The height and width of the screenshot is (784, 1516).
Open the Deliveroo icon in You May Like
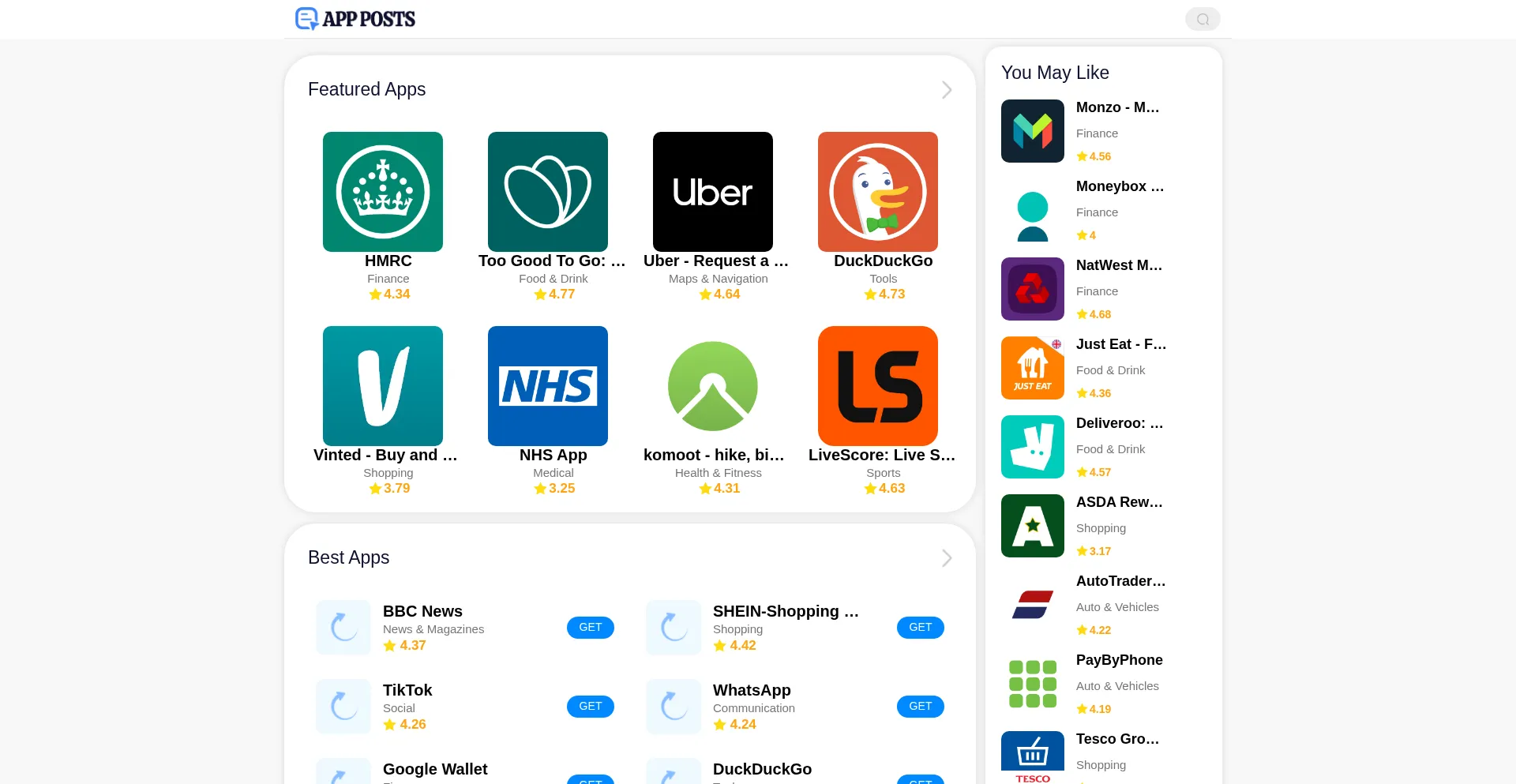pos(1033,447)
